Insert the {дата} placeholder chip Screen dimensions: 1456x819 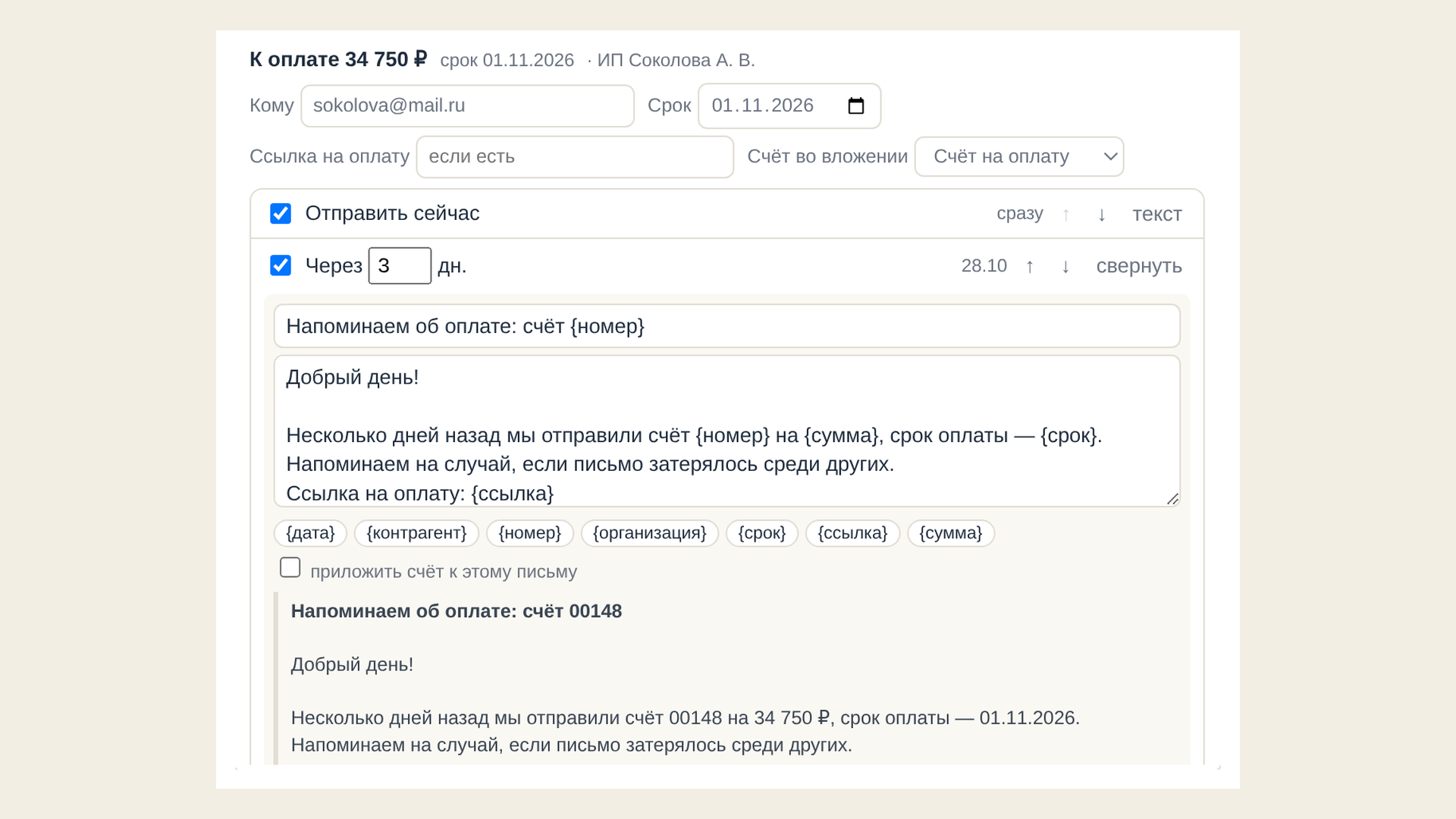click(310, 533)
